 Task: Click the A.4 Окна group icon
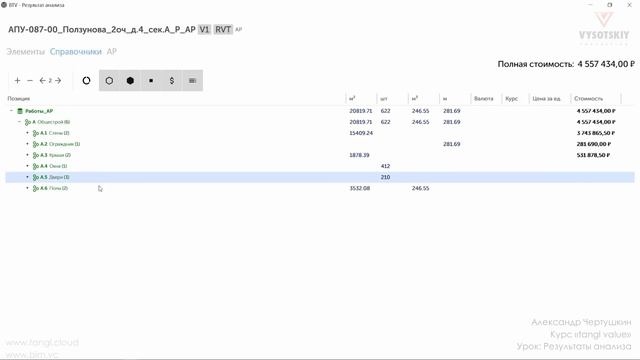click(x=36, y=166)
